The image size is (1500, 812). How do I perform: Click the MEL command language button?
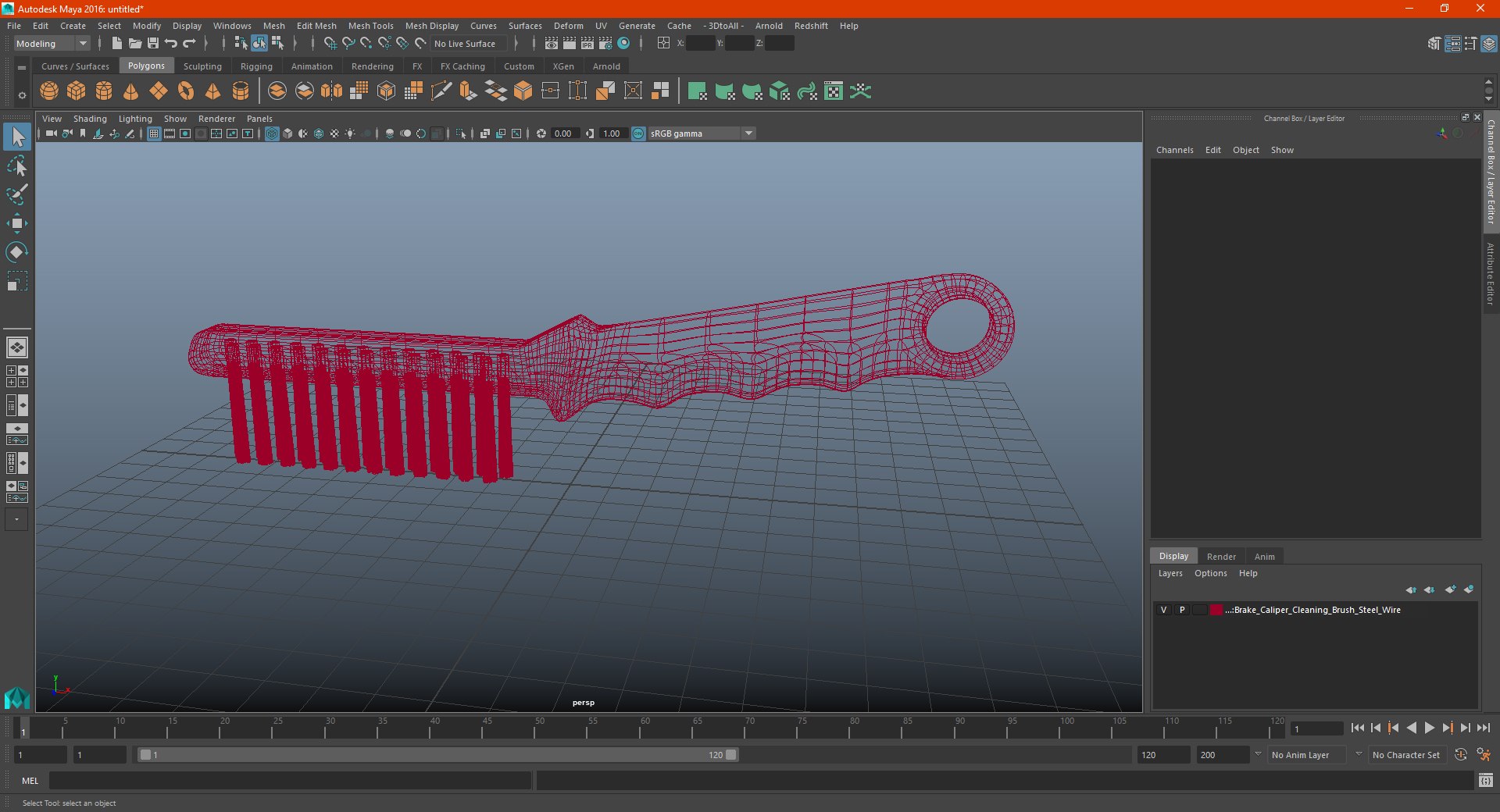tap(30, 781)
